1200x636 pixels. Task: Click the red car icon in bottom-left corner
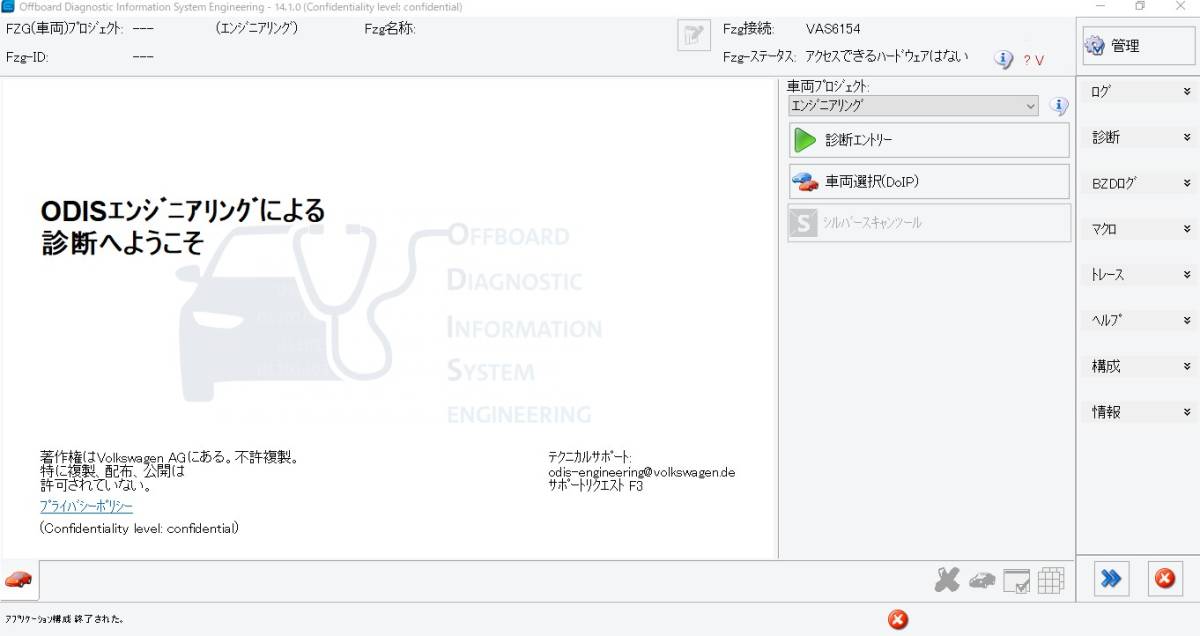pos(18,579)
